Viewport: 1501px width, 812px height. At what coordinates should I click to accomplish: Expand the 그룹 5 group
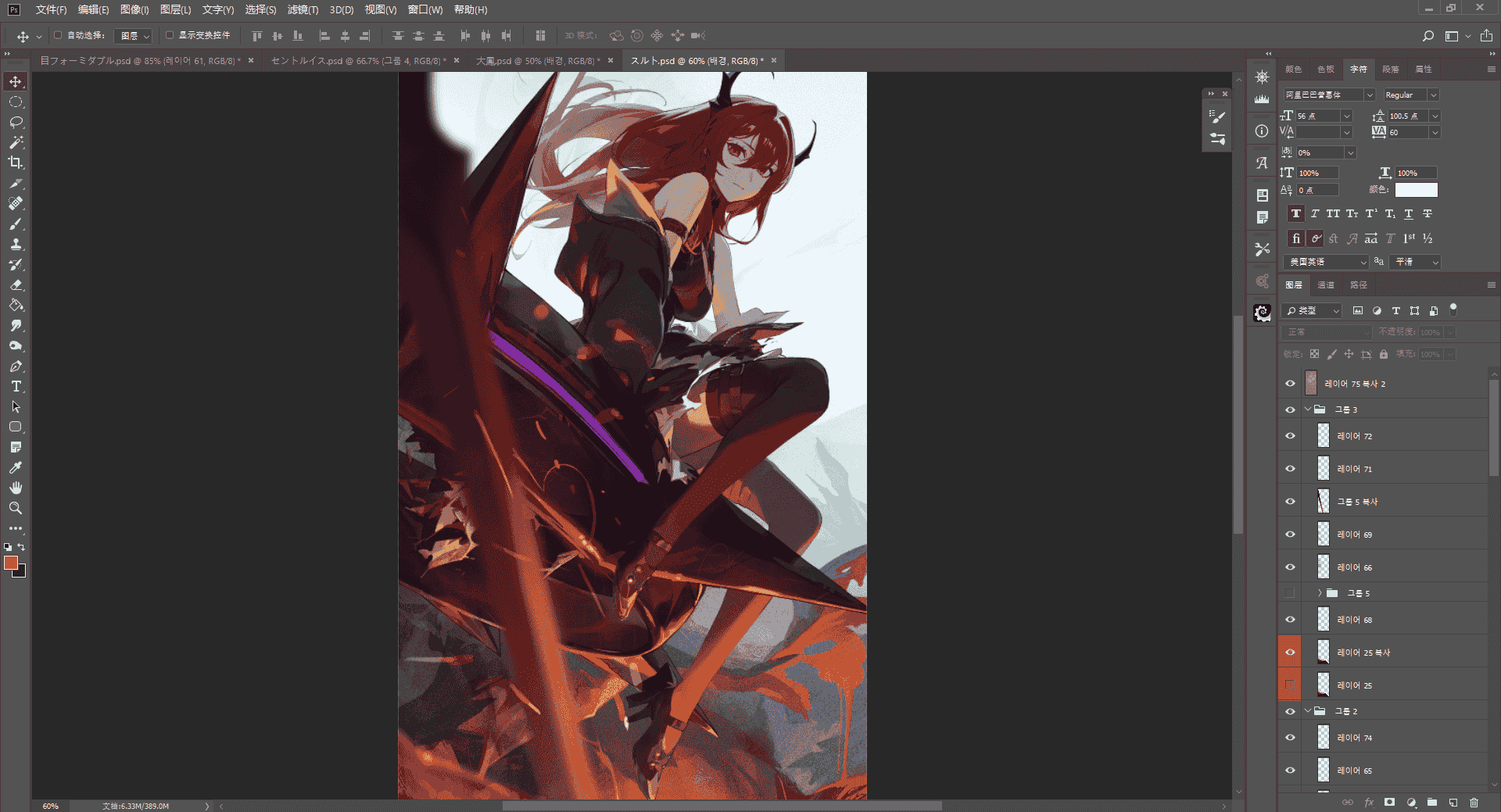(x=1320, y=593)
